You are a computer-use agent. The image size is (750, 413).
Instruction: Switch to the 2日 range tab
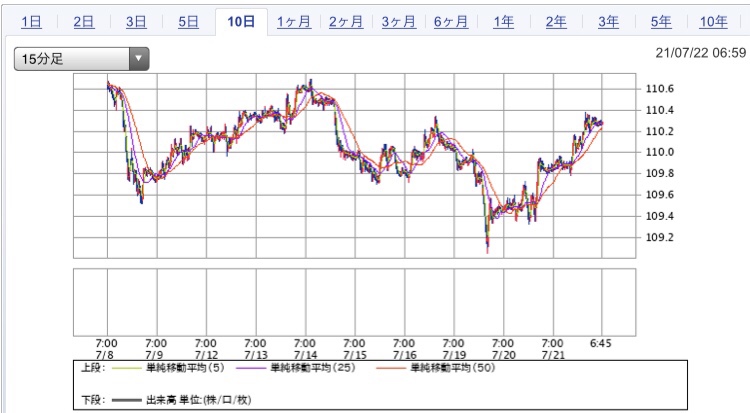point(84,22)
